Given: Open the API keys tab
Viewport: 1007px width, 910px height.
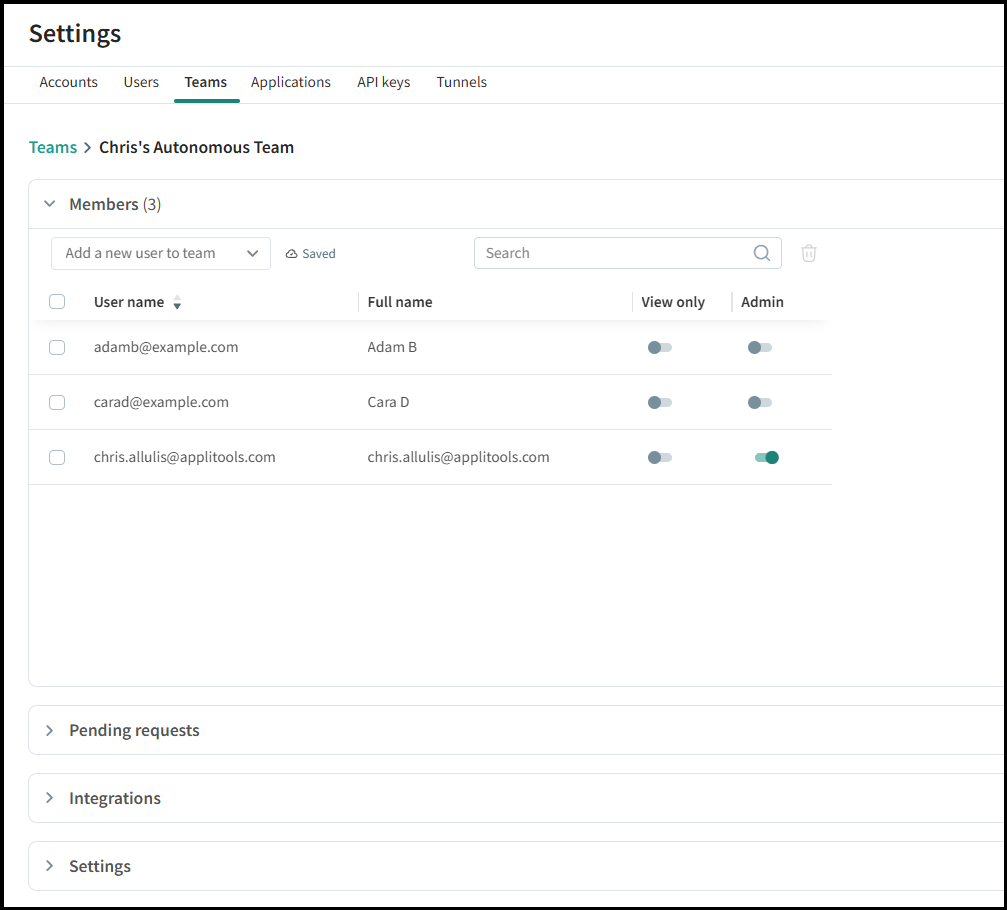Looking at the screenshot, I should coord(383,82).
